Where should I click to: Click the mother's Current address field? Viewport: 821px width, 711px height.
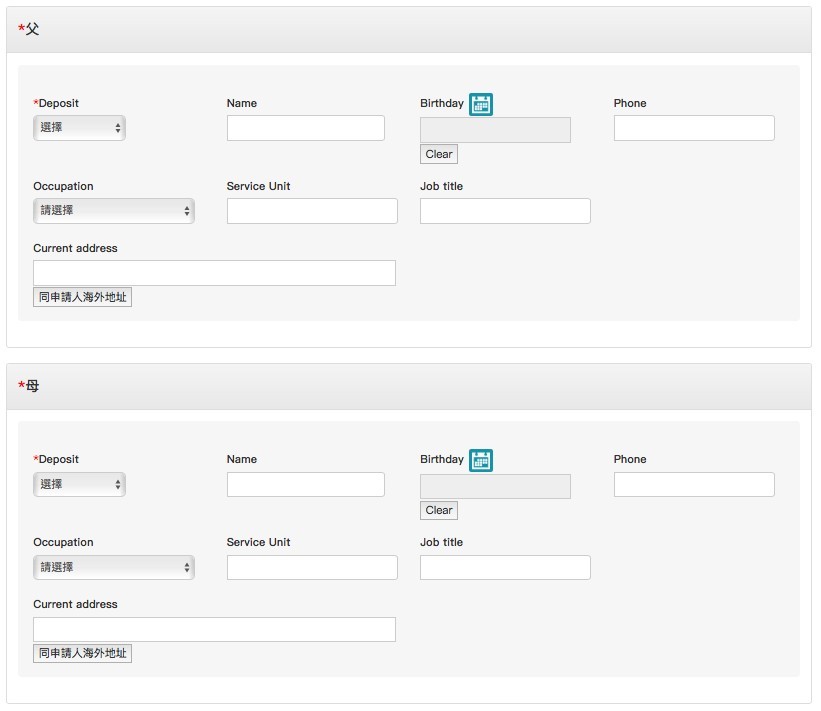[x=214, y=629]
